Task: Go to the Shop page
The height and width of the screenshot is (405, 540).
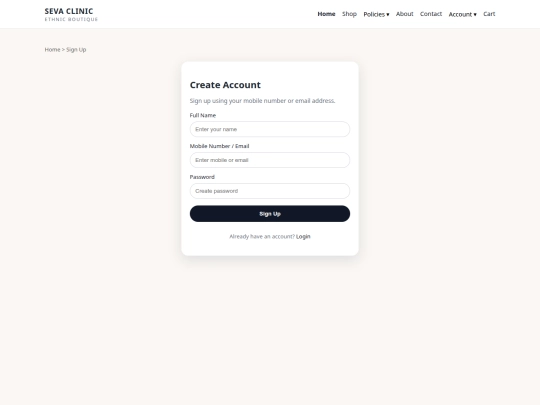Action: pos(349,14)
